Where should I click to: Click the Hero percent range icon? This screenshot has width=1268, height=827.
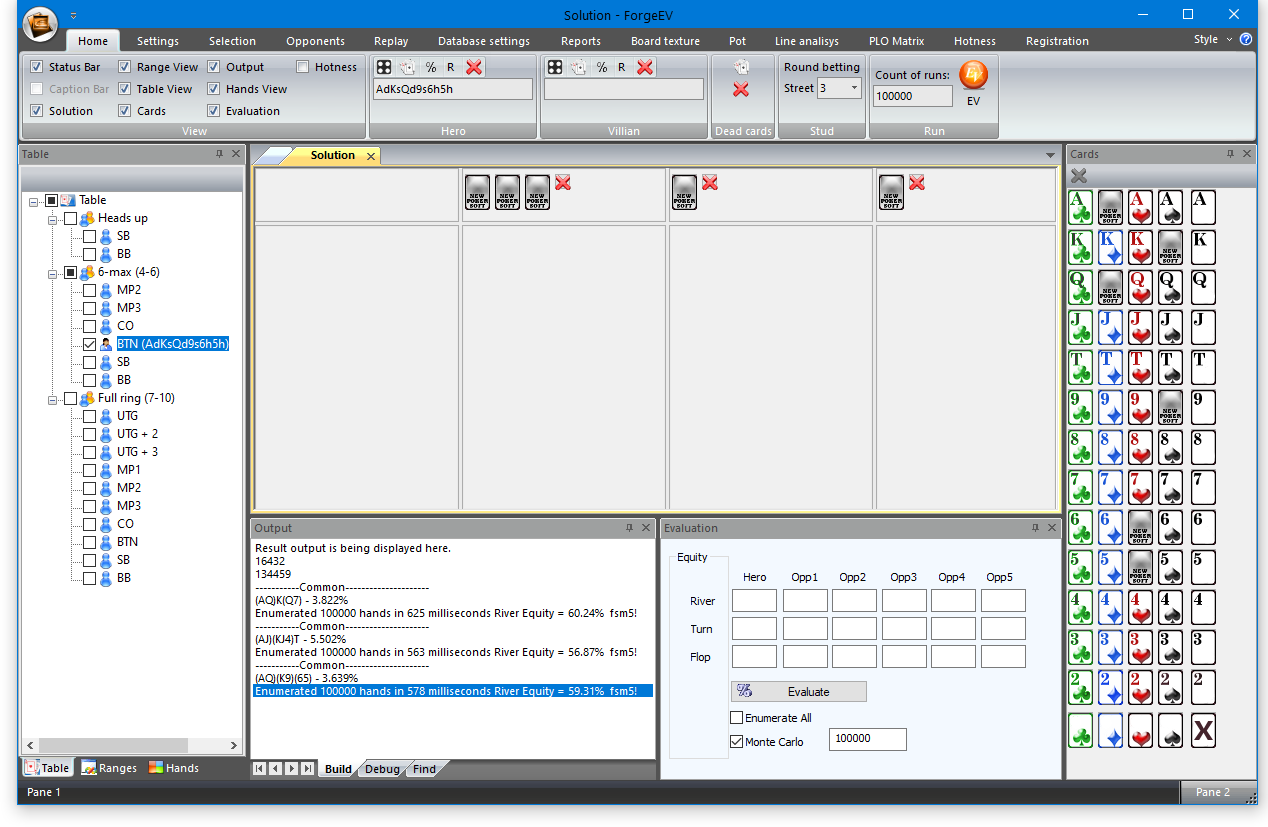431,67
